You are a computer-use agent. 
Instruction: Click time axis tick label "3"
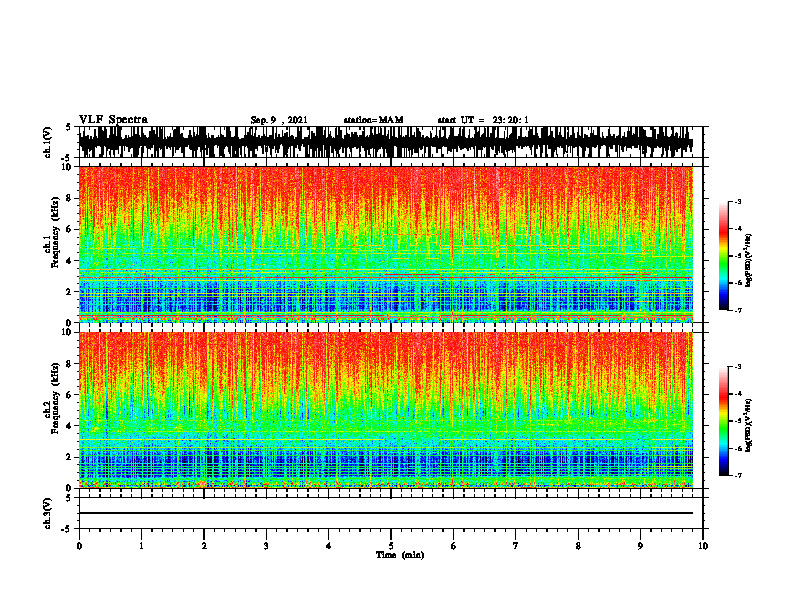266,546
